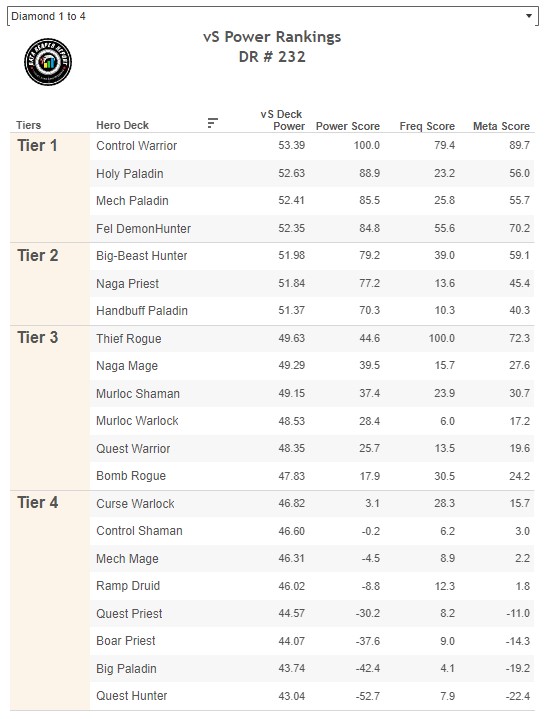Click the Hero Deck column header
Screen dimensions: 550x719
click(122, 125)
